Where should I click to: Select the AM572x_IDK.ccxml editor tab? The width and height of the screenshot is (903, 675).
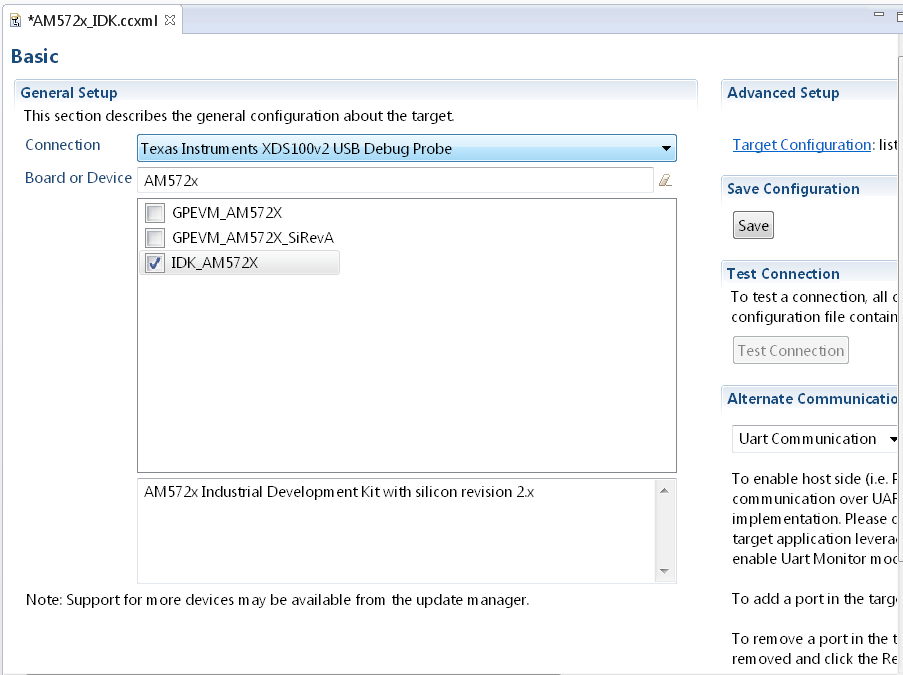(x=90, y=18)
